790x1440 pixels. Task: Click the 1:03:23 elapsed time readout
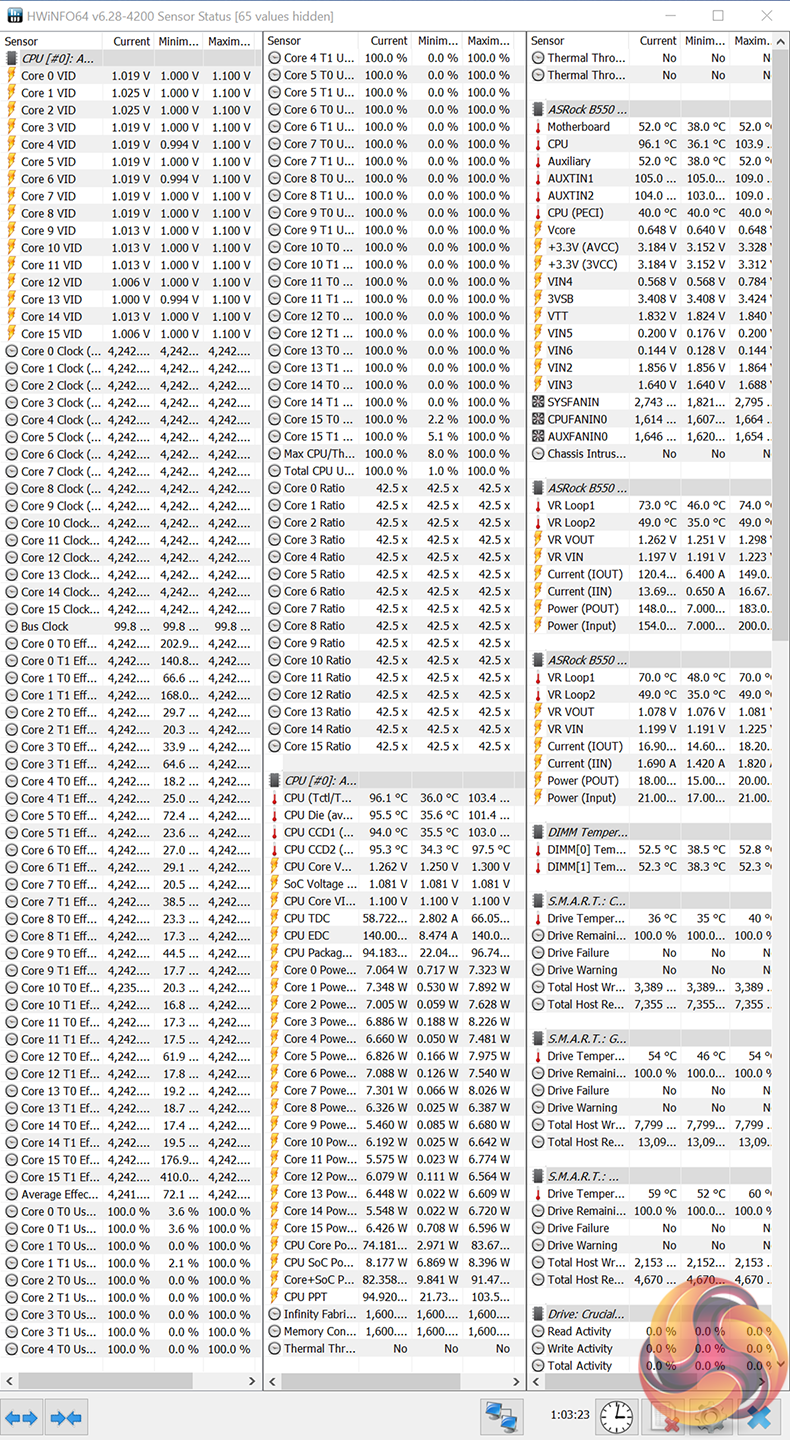point(570,1417)
